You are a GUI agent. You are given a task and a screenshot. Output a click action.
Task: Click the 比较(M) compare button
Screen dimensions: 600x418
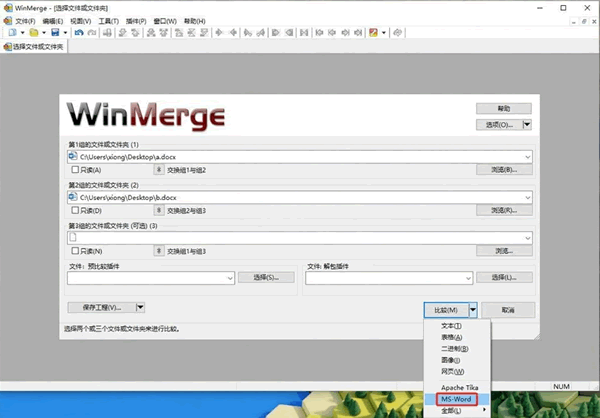pyautogui.click(x=446, y=310)
